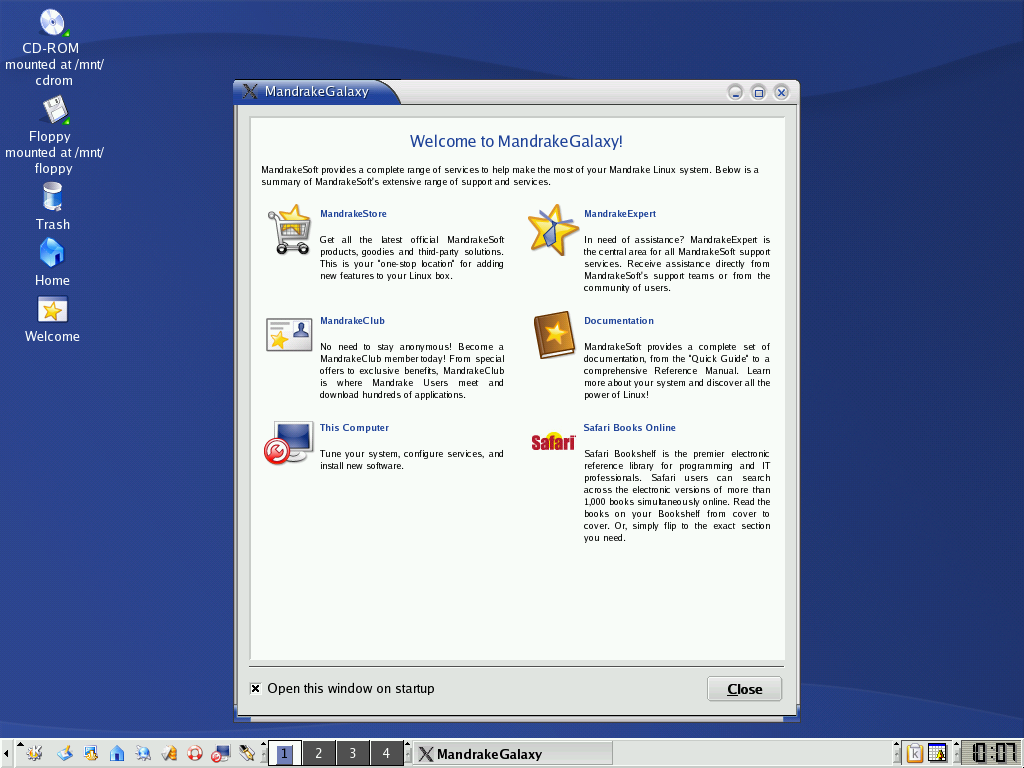Click the "Tune your system, configure services" description
This screenshot has width=1024, height=768.
coord(411,460)
